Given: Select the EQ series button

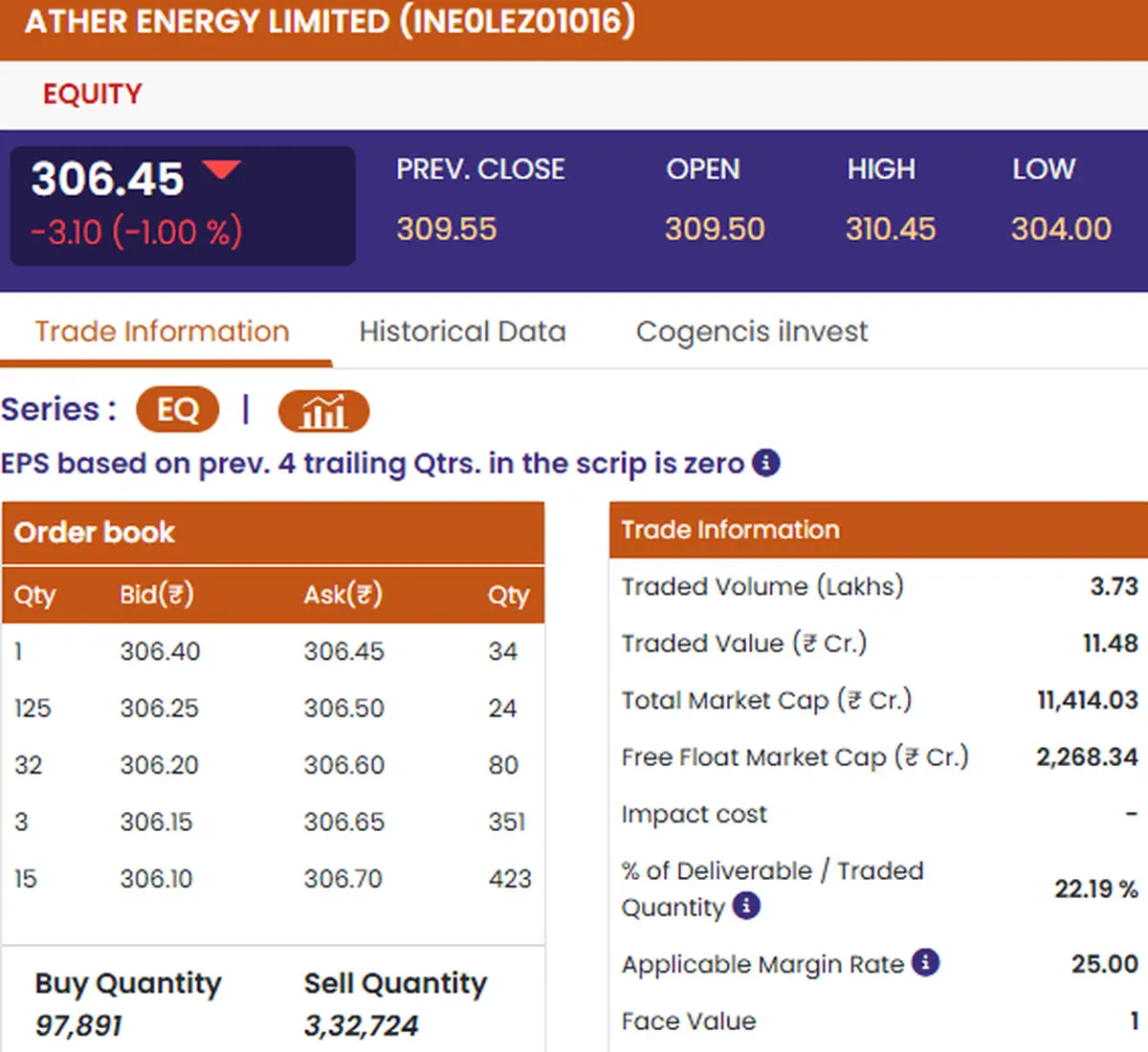Looking at the screenshot, I should [x=178, y=410].
